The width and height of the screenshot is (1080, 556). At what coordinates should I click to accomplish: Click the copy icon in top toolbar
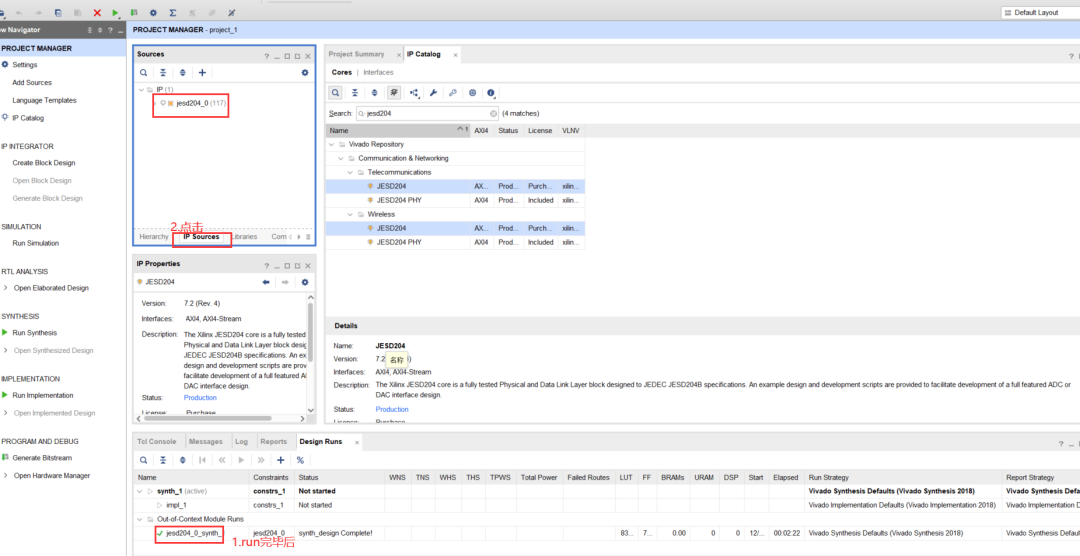pos(58,12)
